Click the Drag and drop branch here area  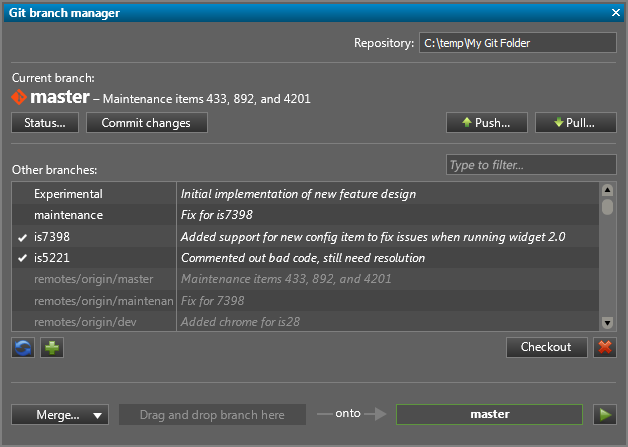[212, 415]
